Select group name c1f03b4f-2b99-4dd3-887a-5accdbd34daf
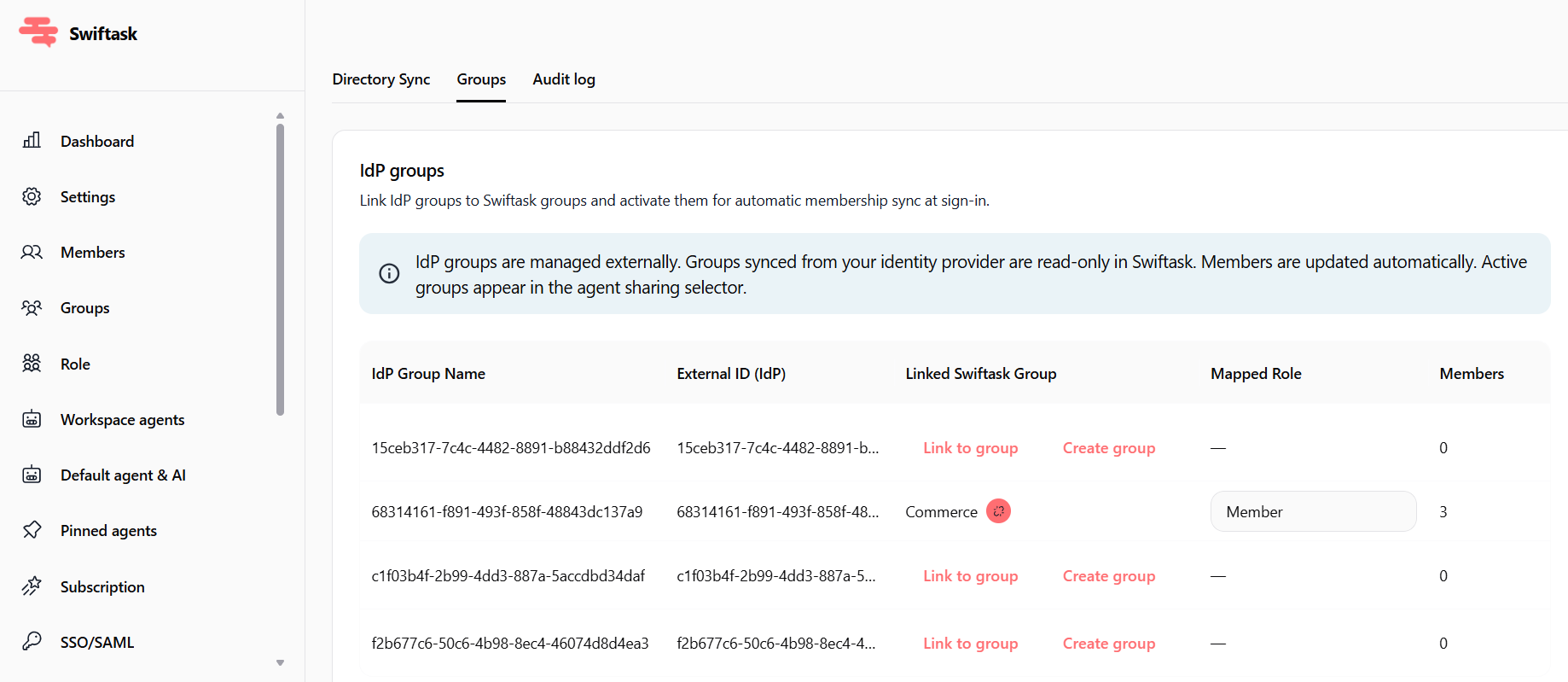 (508, 575)
